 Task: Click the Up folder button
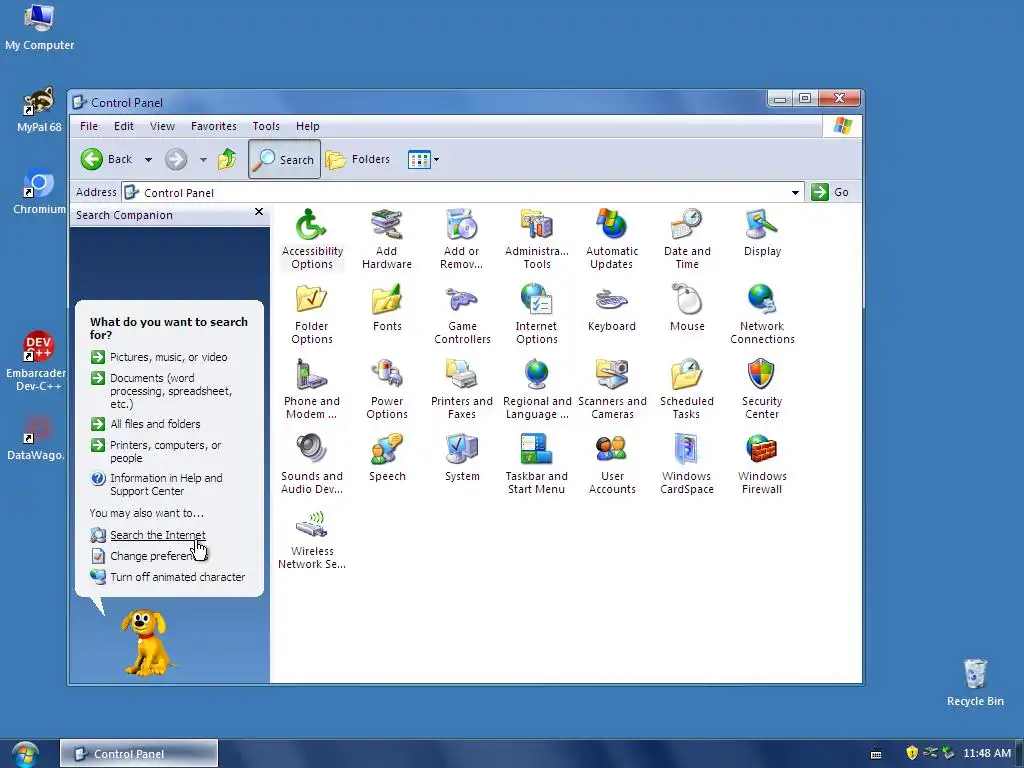(x=227, y=159)
